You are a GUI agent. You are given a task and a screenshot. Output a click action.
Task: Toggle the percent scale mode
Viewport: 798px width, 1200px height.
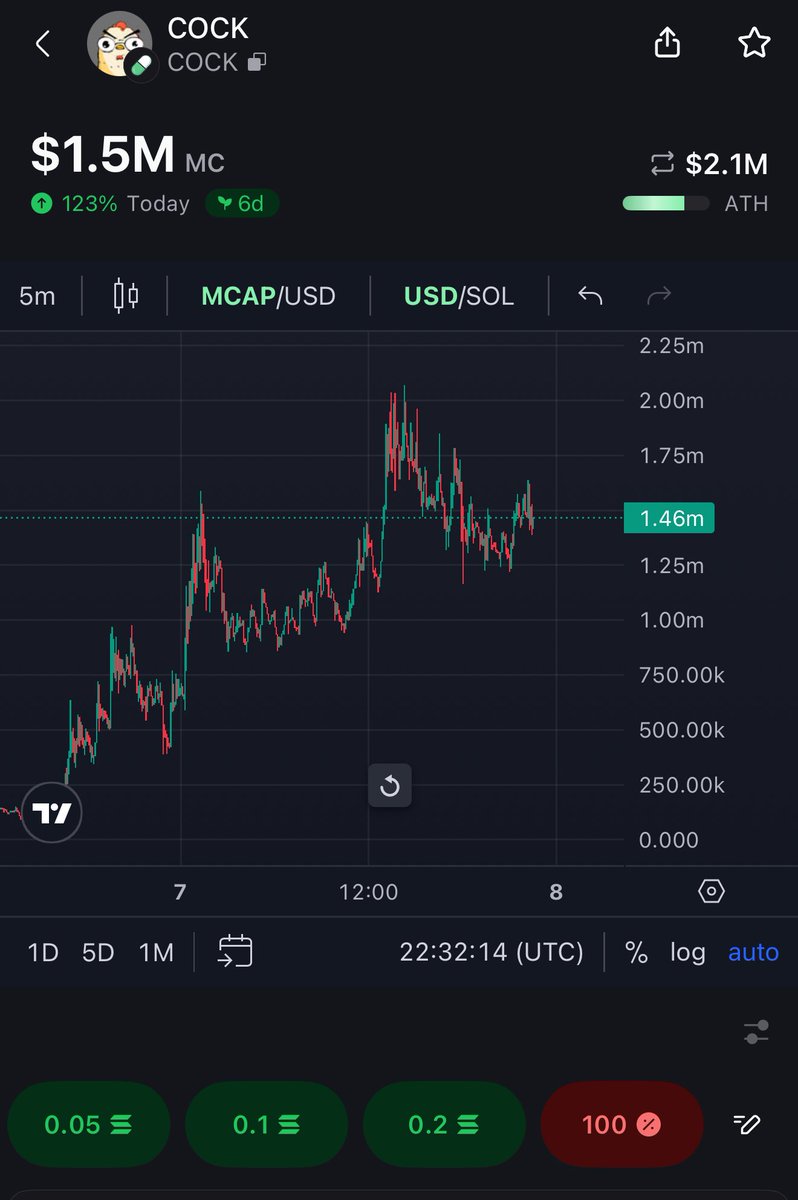tap(636, 952)
